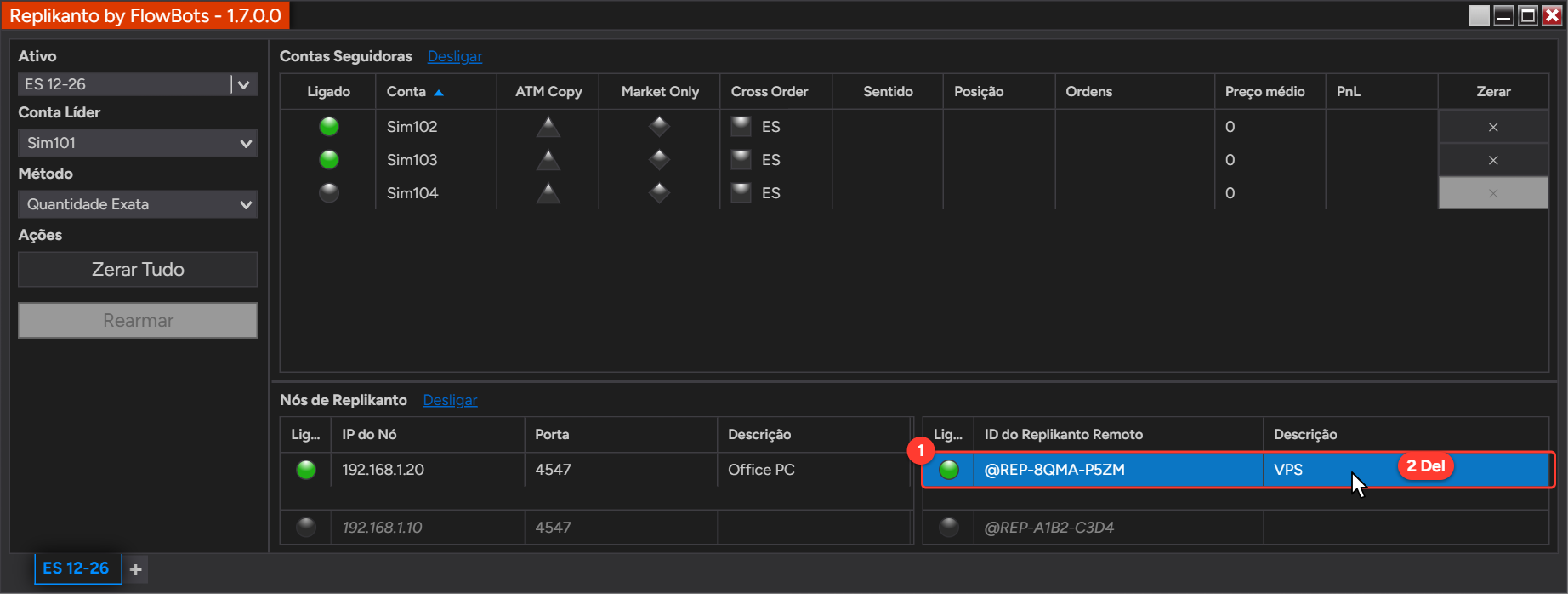Toggle Market Only diamond for Sim103
Image resolution: width=1568 pixels, height=594 pixels.
point(659,160)
